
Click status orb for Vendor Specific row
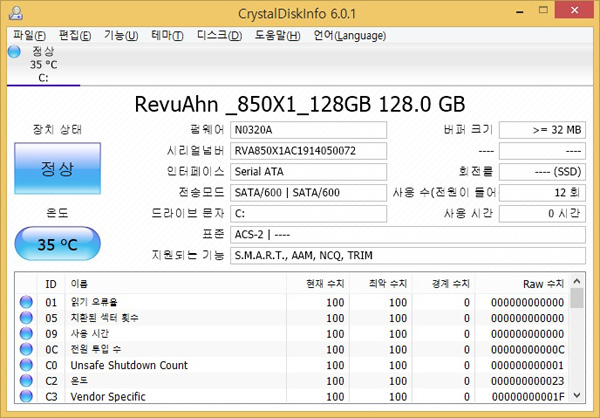point(26,396)
